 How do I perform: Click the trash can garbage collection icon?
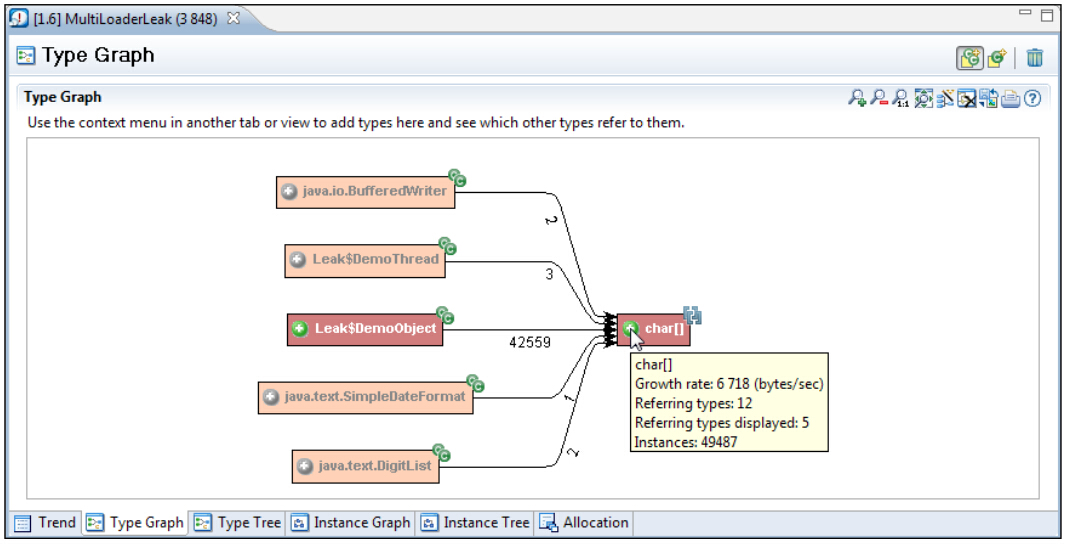point(1035,57)
